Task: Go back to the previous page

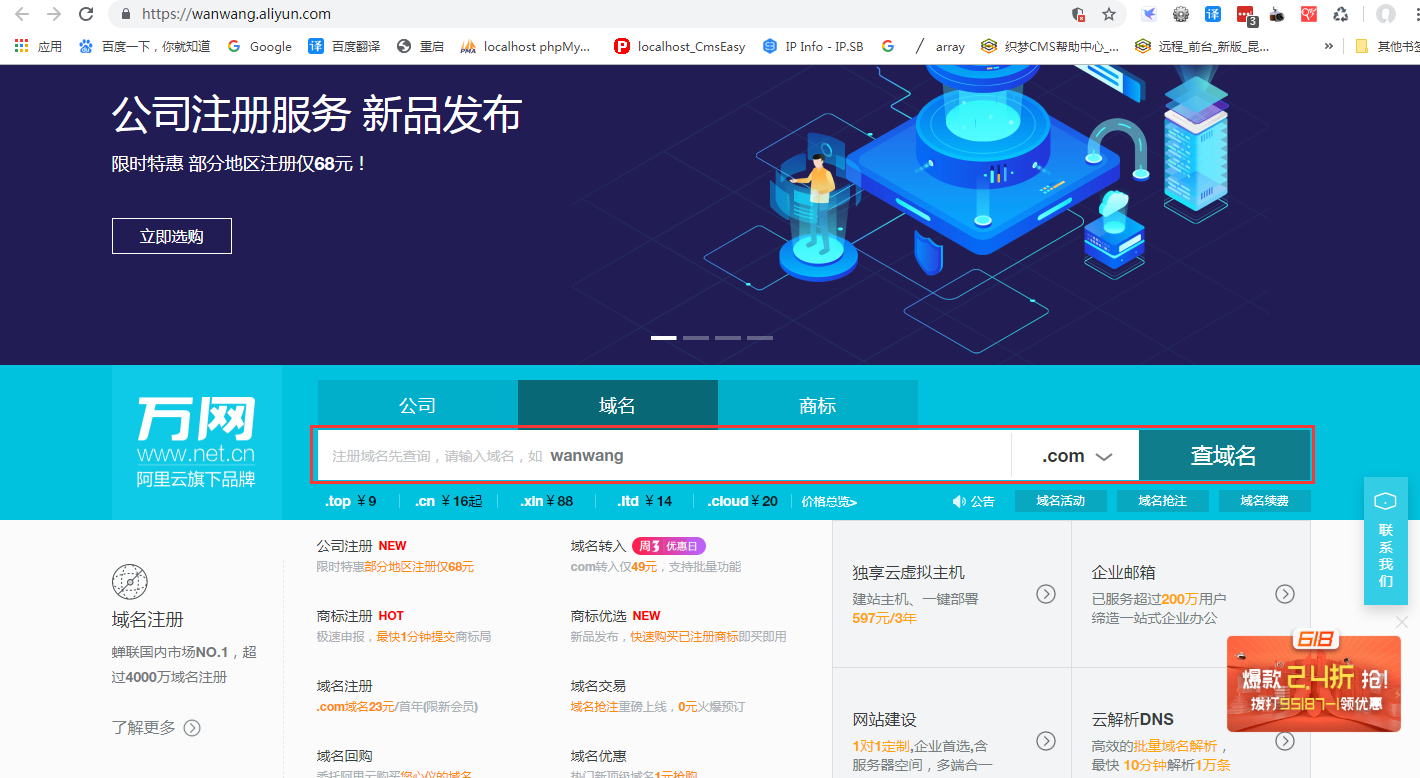Action: pyautogui.click(x=21, y=14)
